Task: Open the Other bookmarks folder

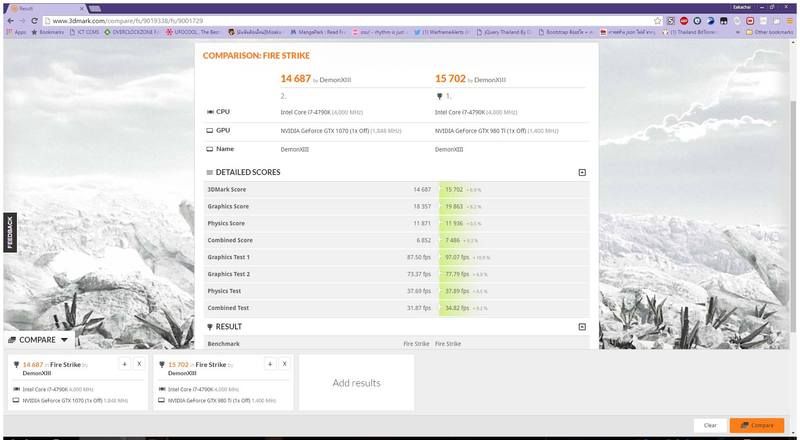Action: (x=769, y=32)
